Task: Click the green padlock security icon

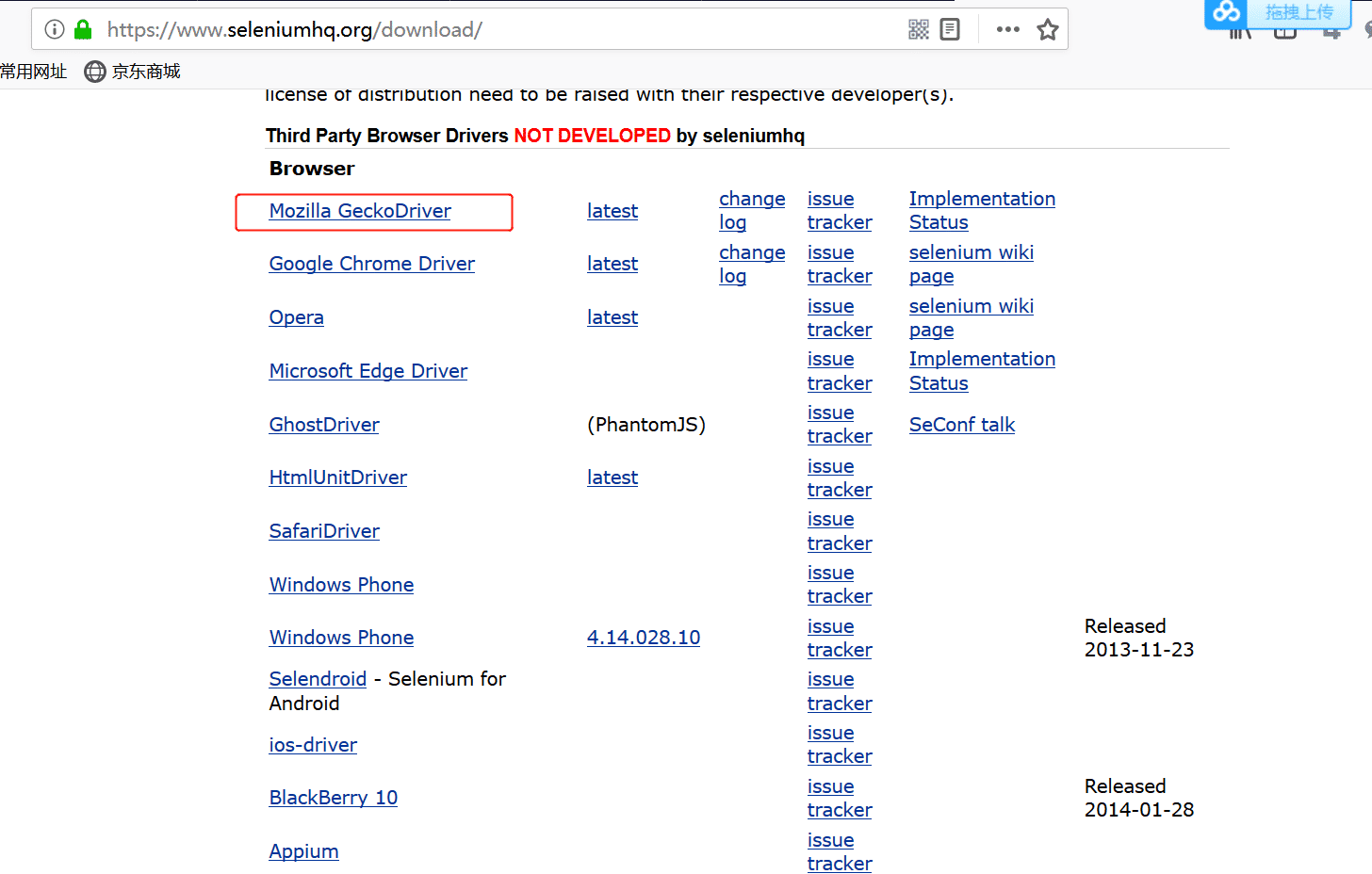Action: click(83, 29)
